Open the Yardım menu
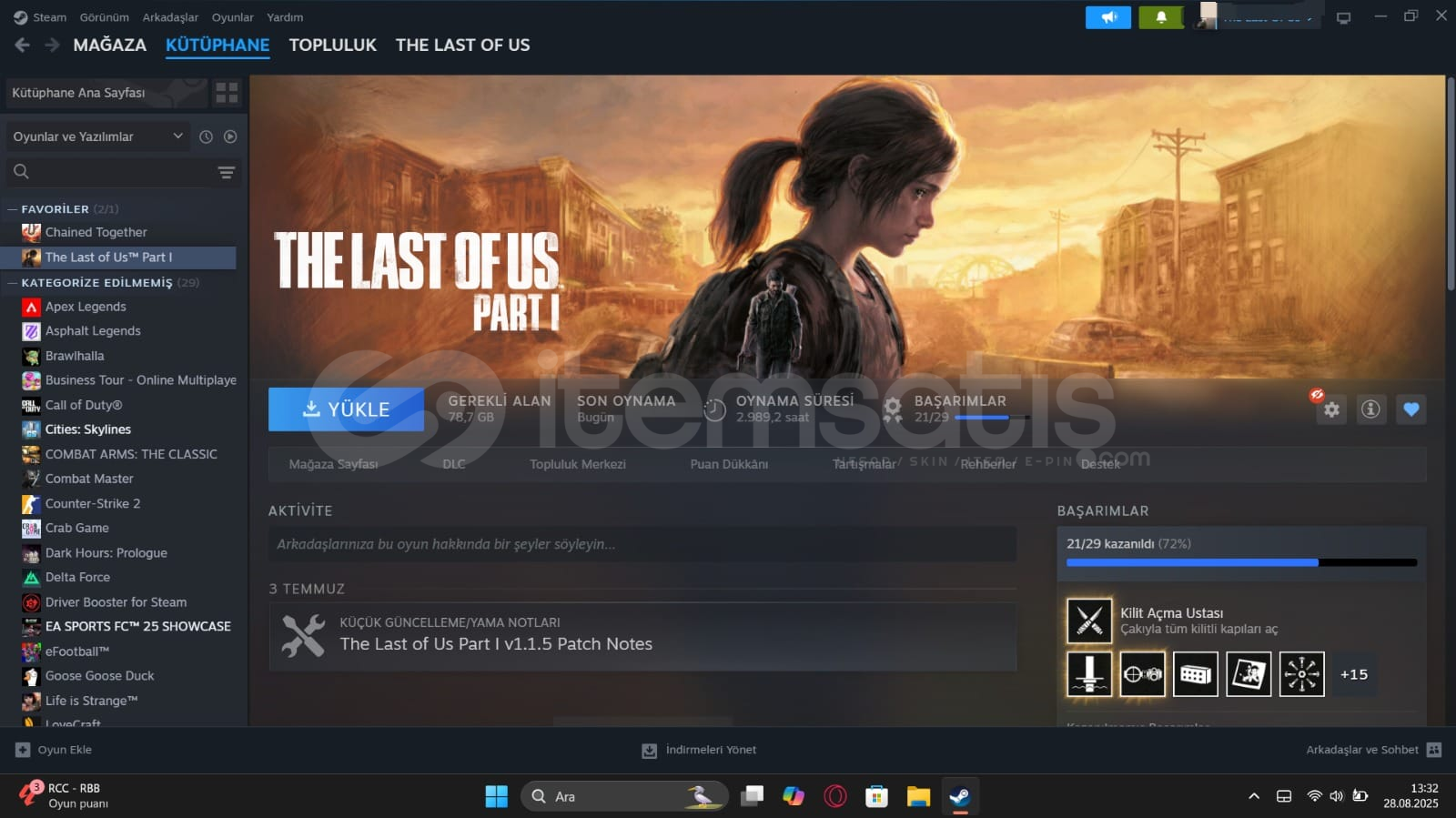 [285, 17]
